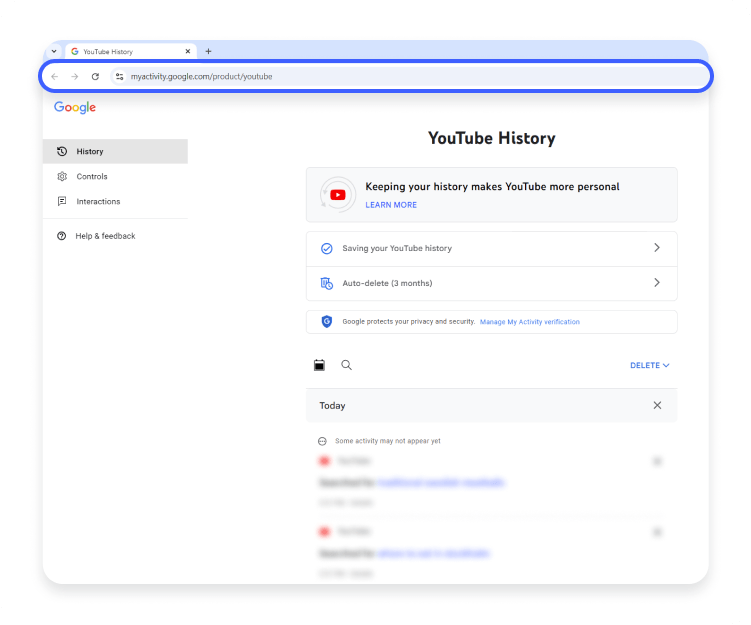Expand chevron for Saving your YouTube history
The height and width of the screenshot is (625, 751).
pyautogui.click(x=657, y=248)
